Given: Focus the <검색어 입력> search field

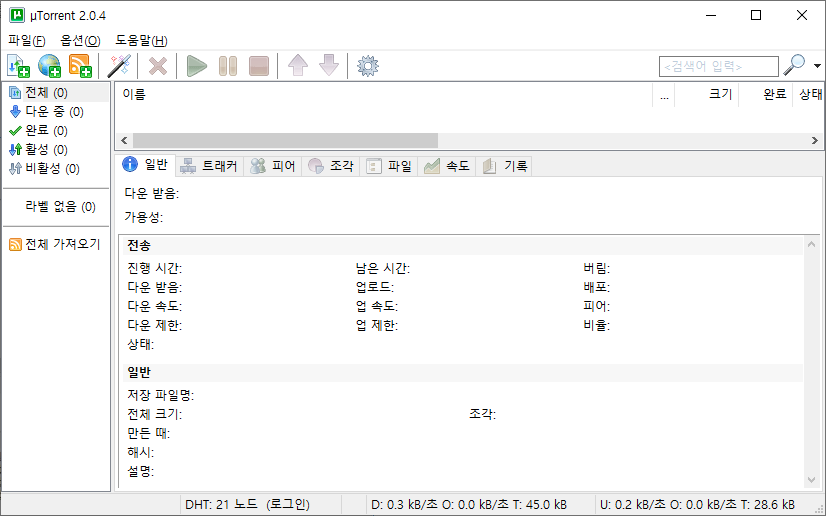Looking at the screenshot, I should (x=719, y=66).
